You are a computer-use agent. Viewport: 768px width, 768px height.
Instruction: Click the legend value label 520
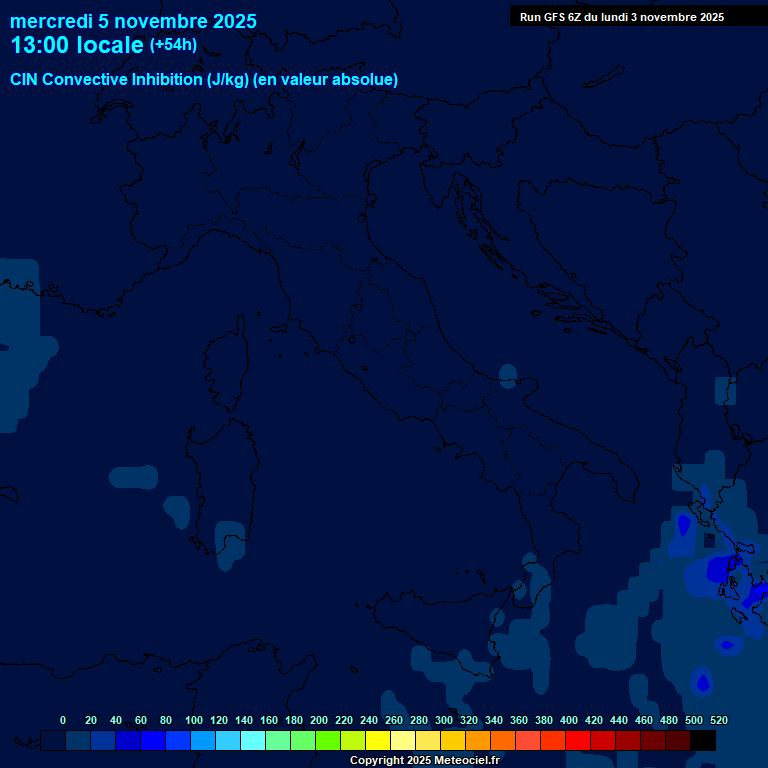(718, 720)
